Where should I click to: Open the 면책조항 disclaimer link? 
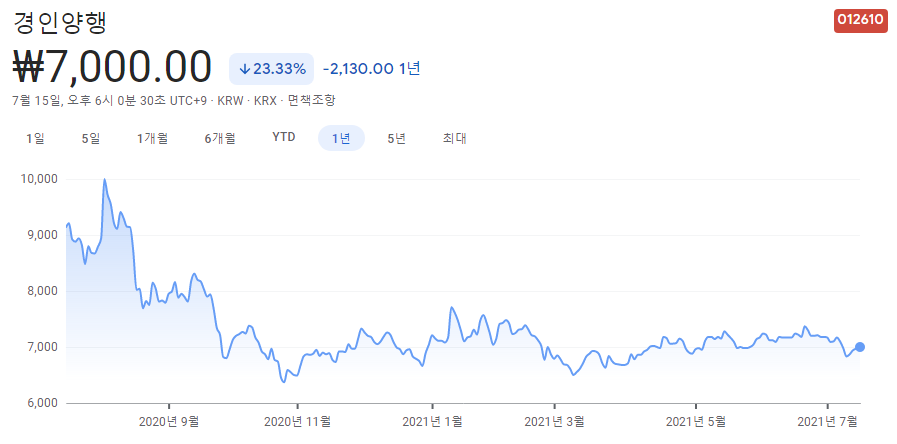pos(311,101)
